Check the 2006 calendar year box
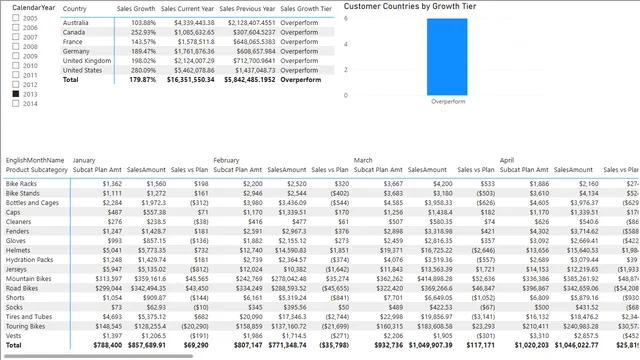Screen dimensions: 640x360 pyautogui.click(x=16, y=27)
